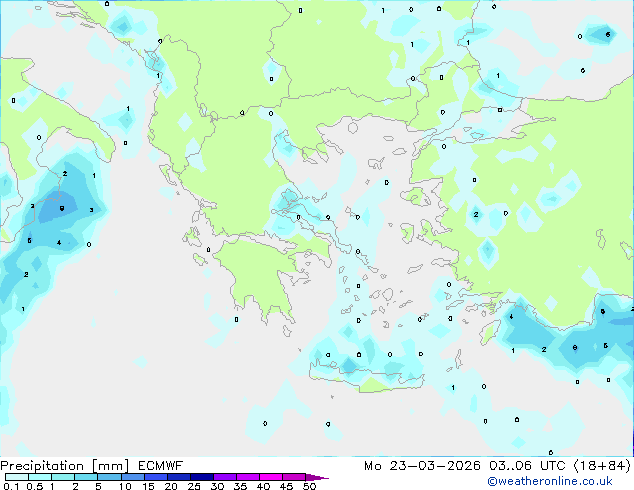Image resolution: width=634 pixels, height=490 pixels.
Task: Click the 45 to 50 mm legend color box
Action: 294,477
